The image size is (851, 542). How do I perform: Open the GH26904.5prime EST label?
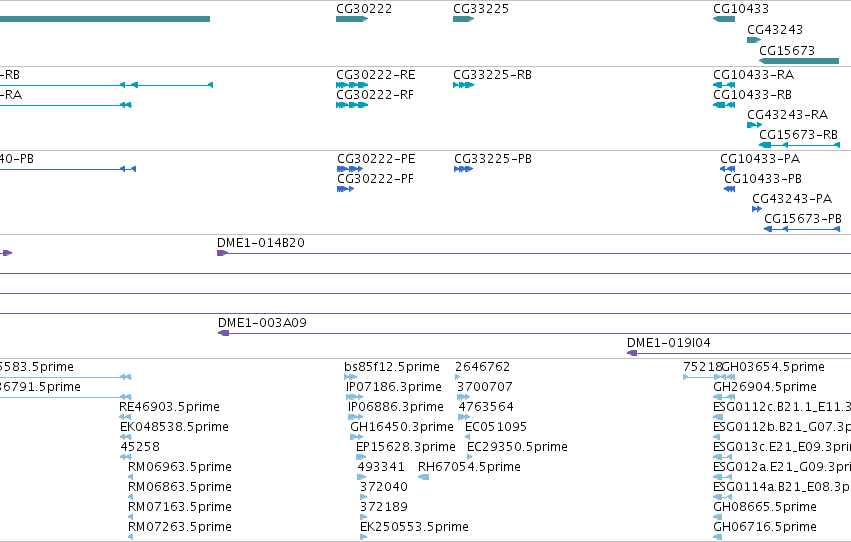pyautogui.click(x=765, y=387)
